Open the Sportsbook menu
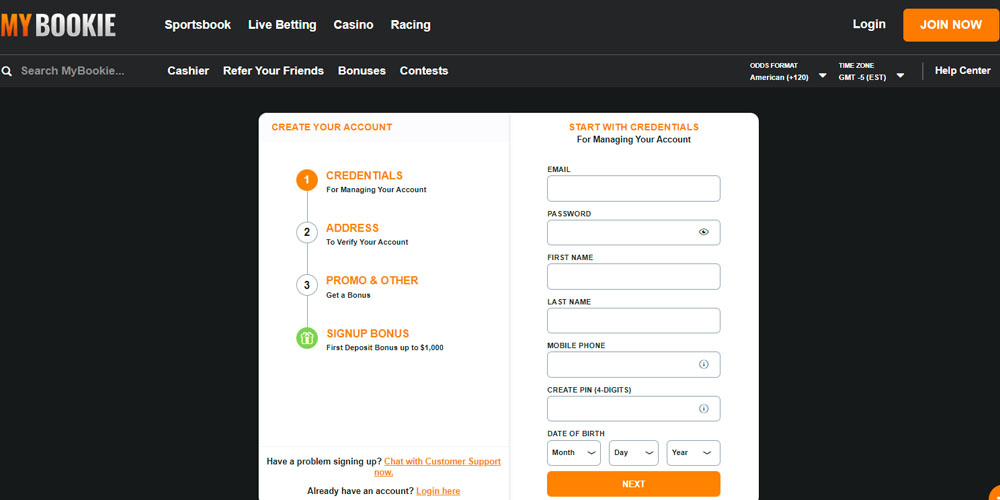1000x500 pixels. coord(198,25)
